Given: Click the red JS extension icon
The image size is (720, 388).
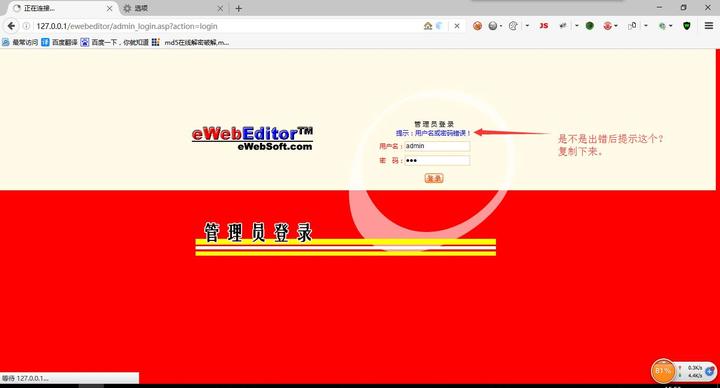Looking at the screenshot, I should pos(544,26).
